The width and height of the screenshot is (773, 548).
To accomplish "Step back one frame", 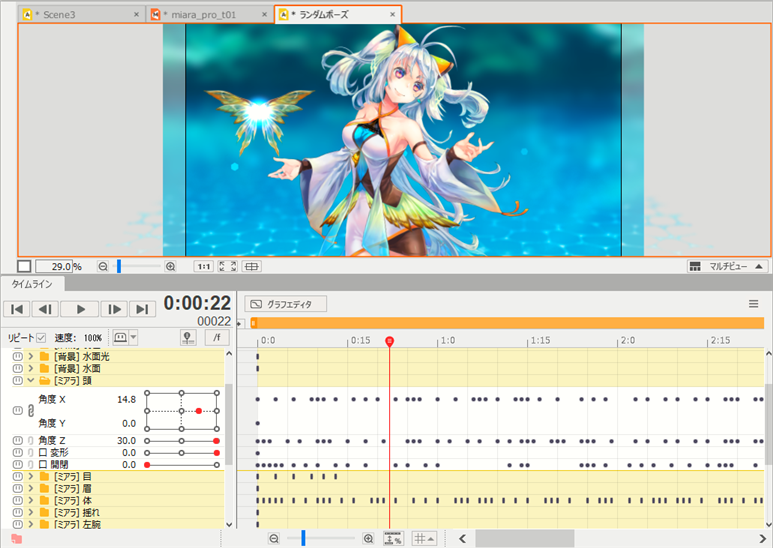I will pyautogui.click(x=46, y=309).
